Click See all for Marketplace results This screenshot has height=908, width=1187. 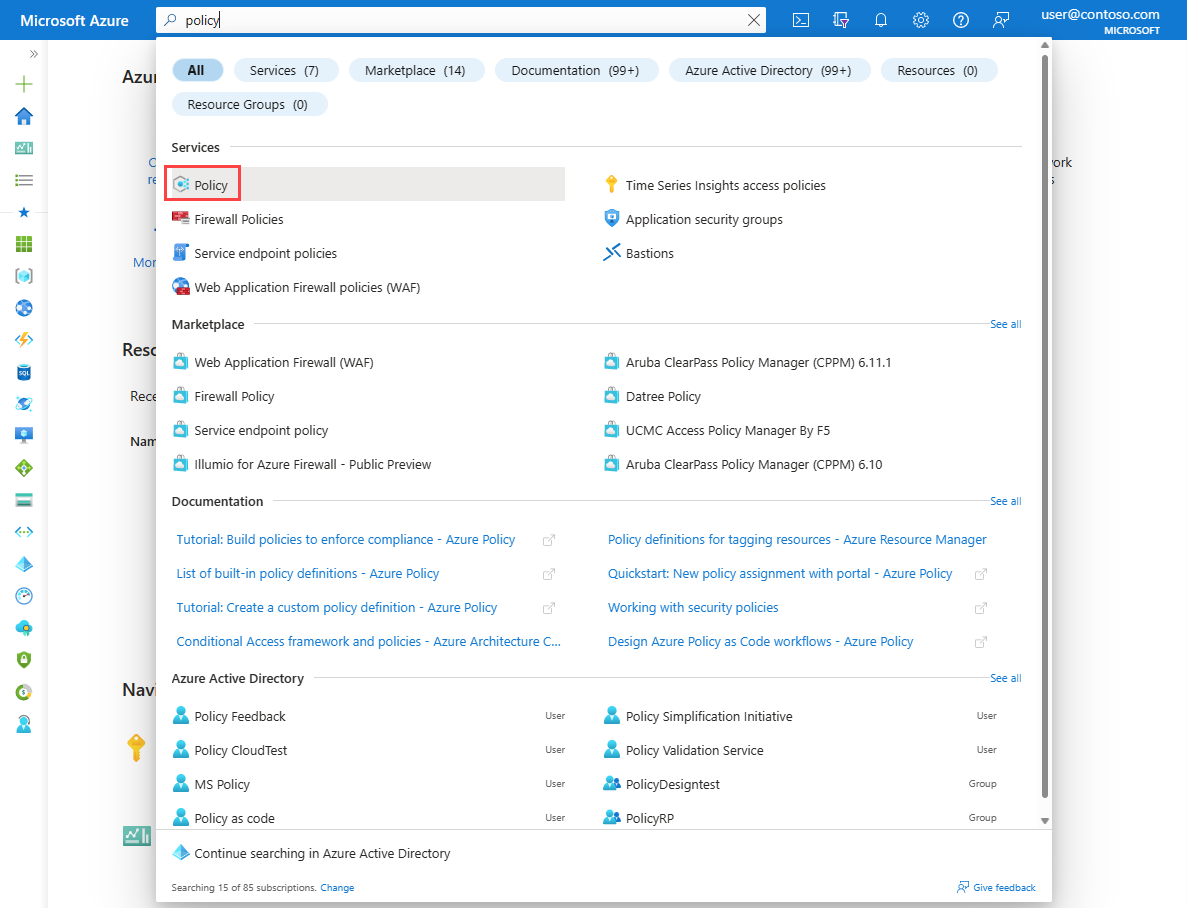click(x=1005, y=324)
